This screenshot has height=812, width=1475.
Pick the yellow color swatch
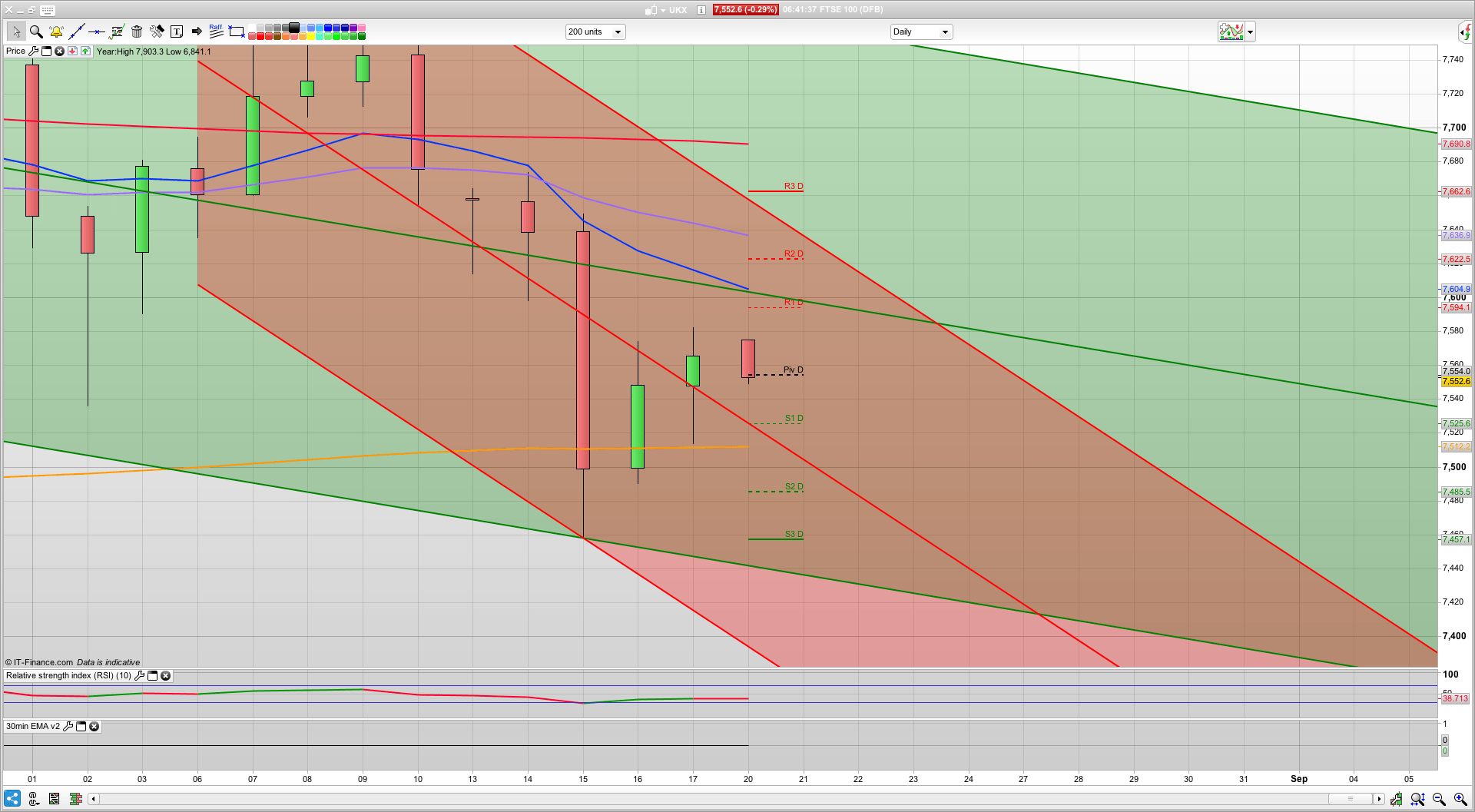coord(311,36)
